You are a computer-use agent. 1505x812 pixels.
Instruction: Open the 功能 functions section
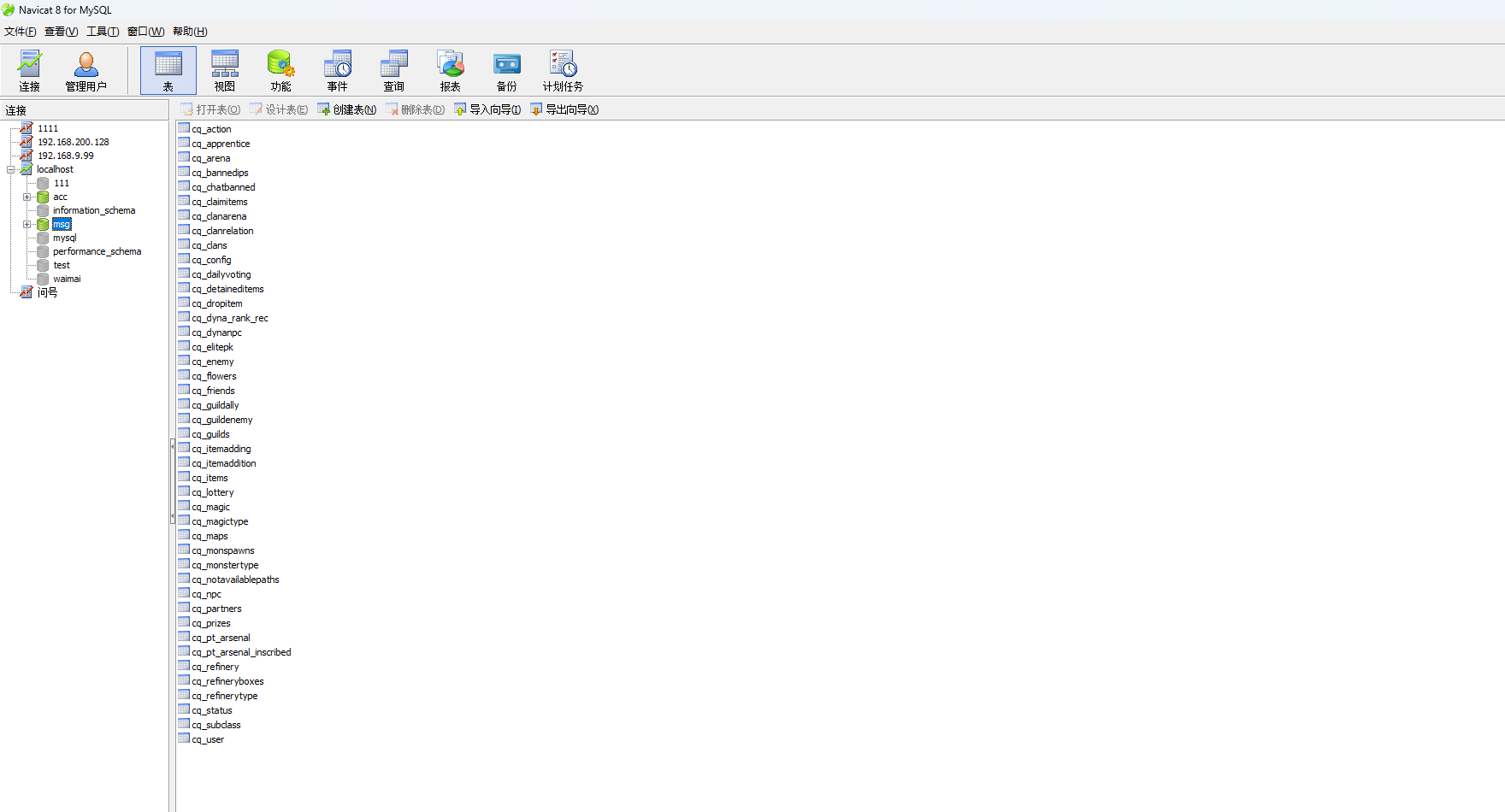click(281, 71)
